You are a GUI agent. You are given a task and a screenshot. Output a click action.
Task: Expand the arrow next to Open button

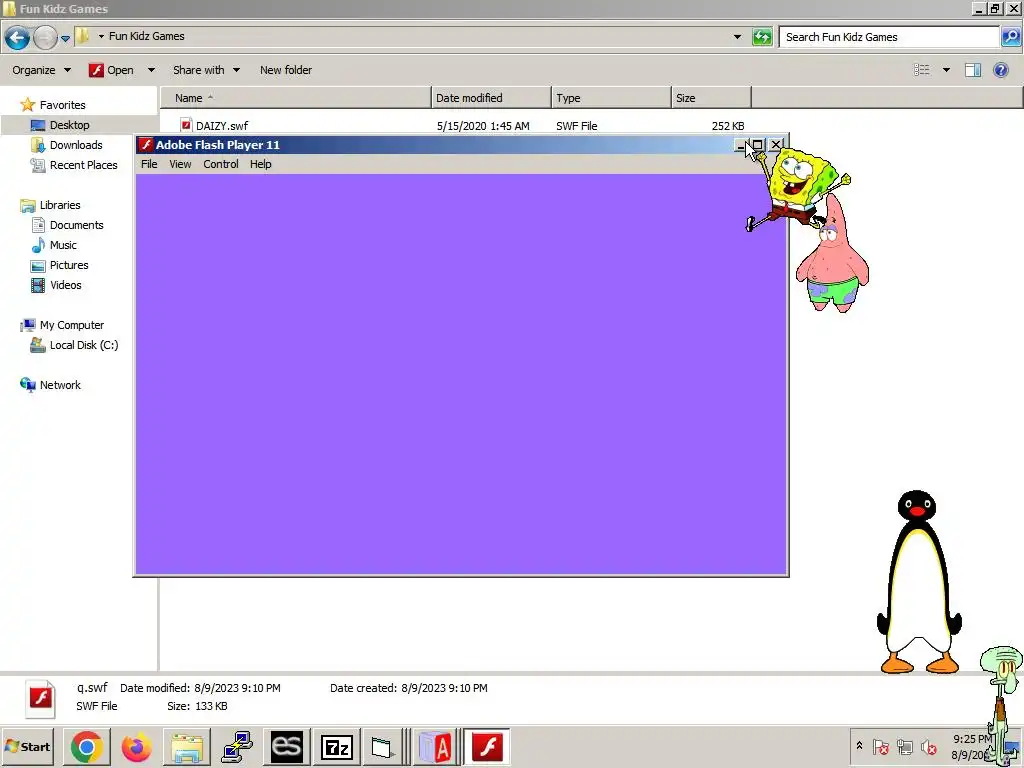151,70
